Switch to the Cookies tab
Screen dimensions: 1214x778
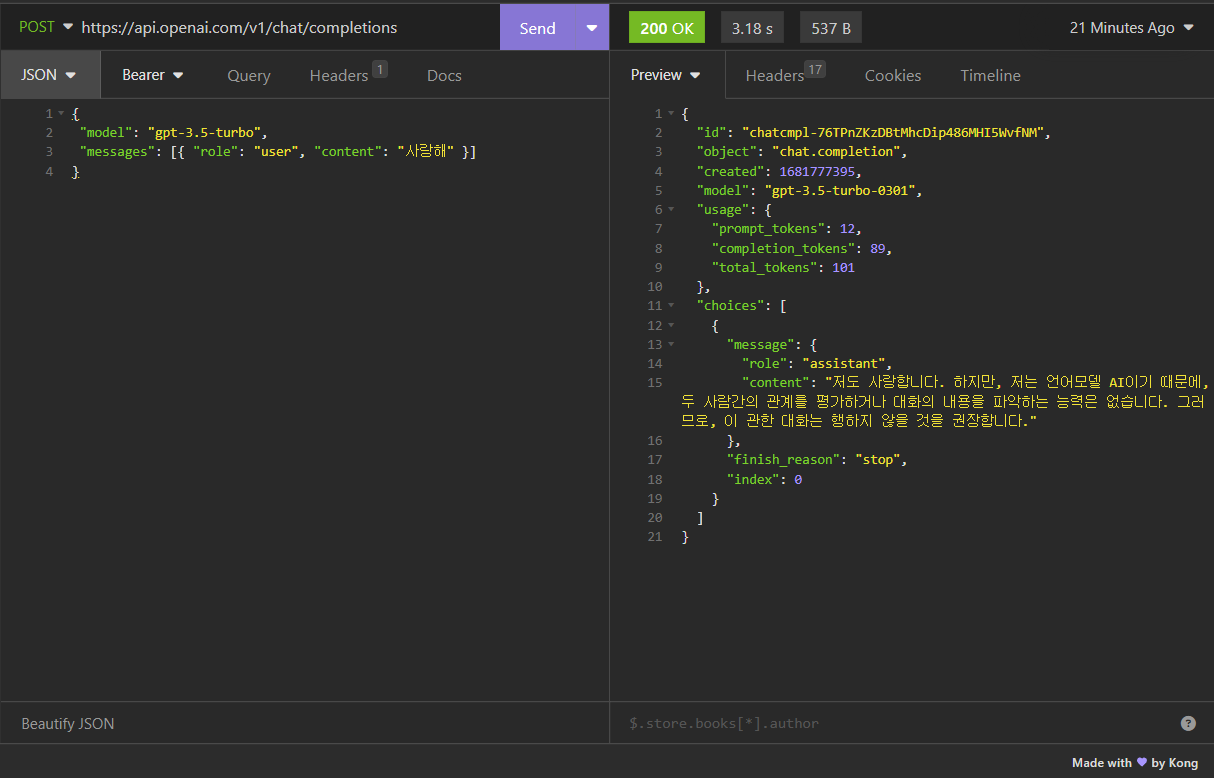click(x=892, y=74)
